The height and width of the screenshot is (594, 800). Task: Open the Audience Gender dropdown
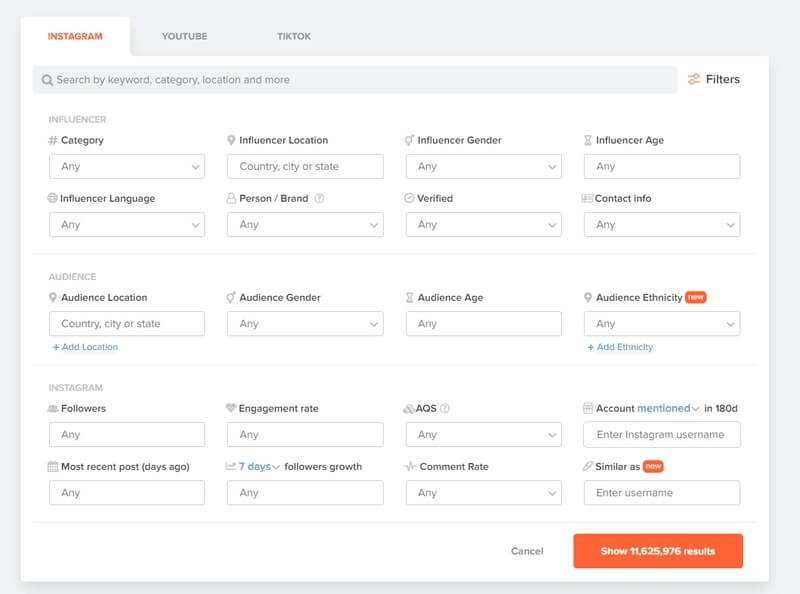pos(305,324)
